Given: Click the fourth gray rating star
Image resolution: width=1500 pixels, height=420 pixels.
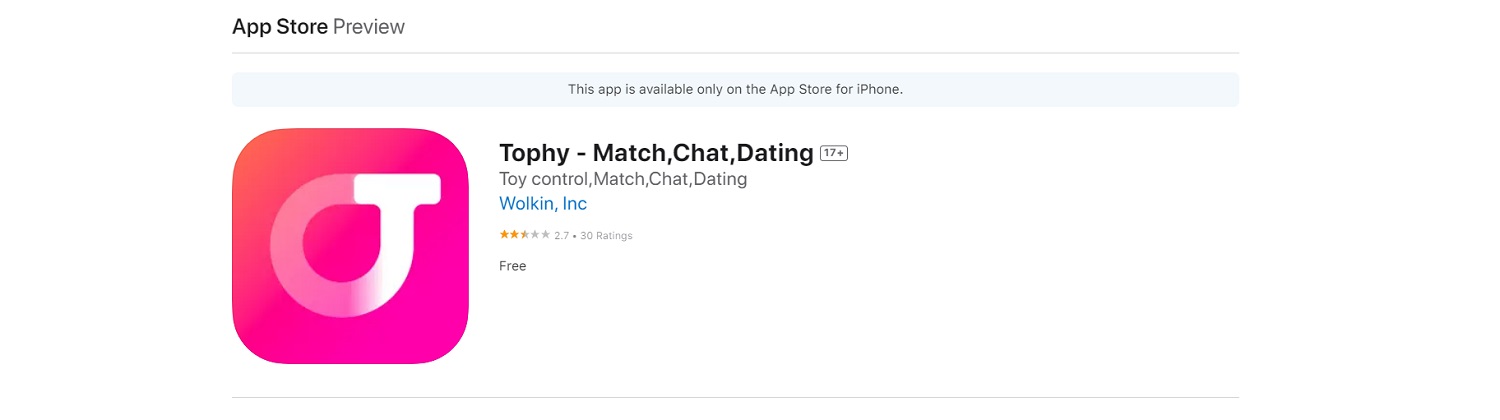Looking at the screenshot, I should pos(535,235).
